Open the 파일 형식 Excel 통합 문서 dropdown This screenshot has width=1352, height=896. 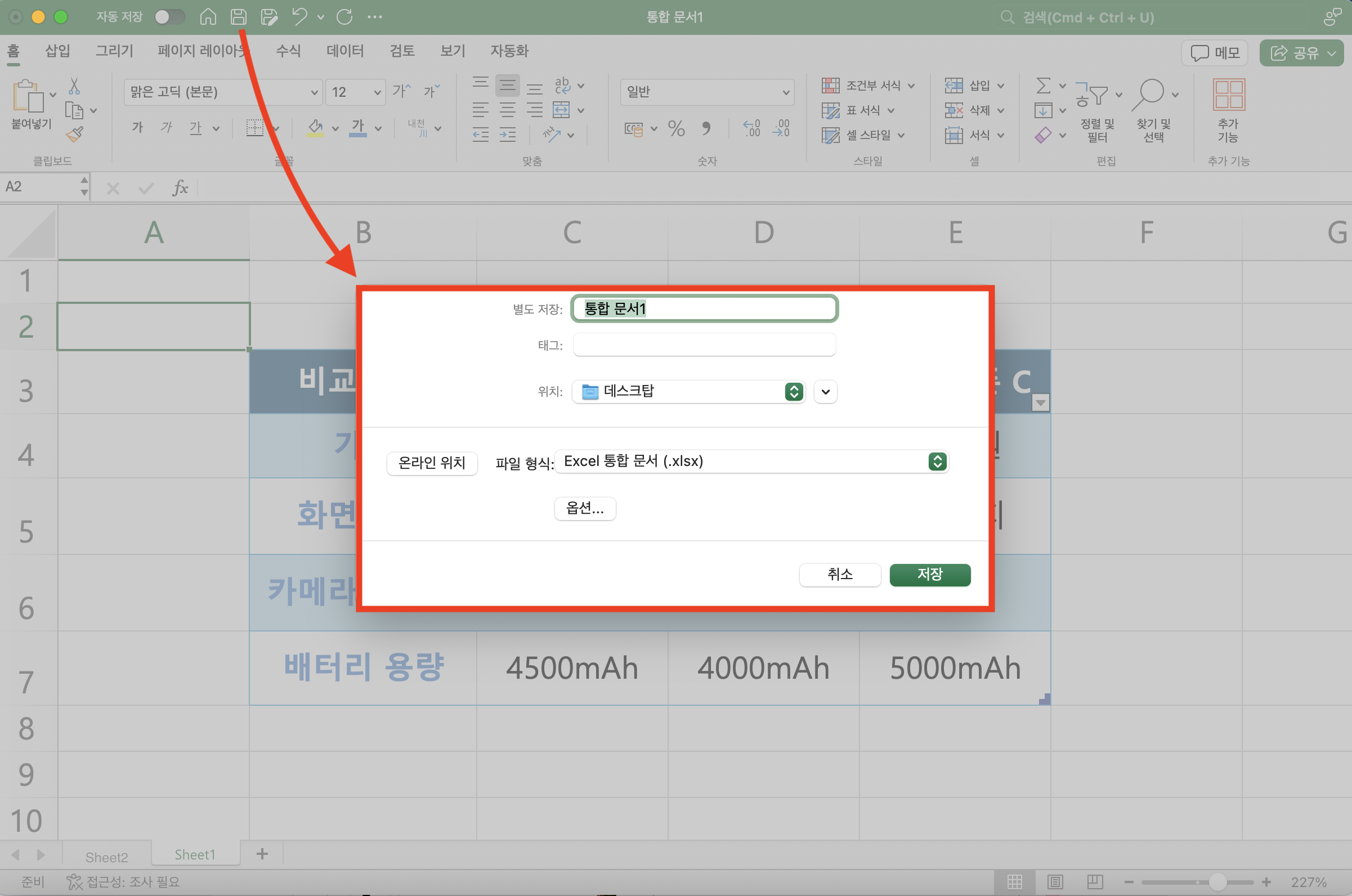click(751, 461)
